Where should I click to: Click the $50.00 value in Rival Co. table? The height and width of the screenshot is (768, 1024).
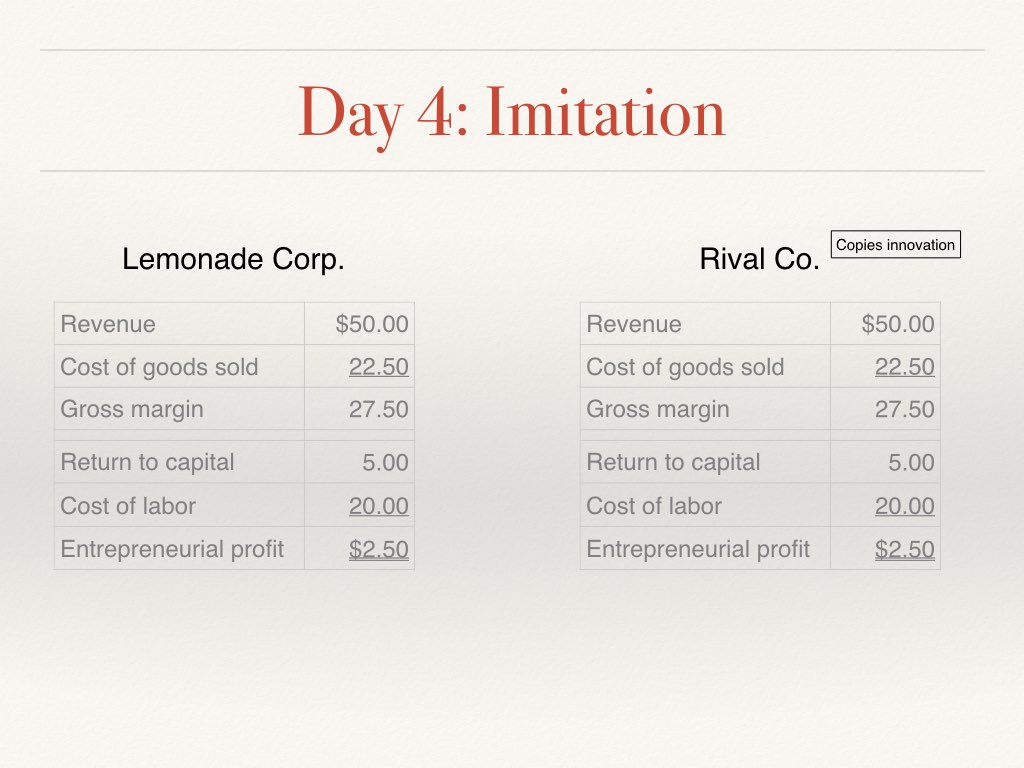898,324
